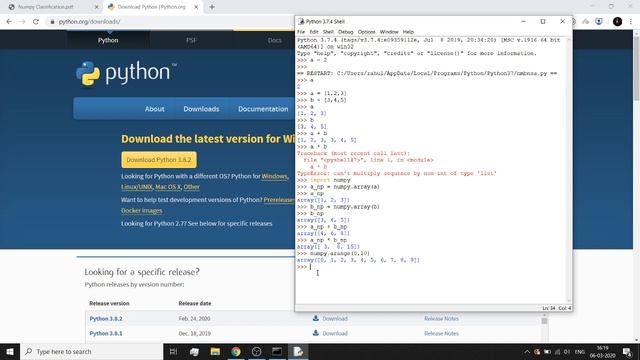Click the 'Ln: 34' status bar entry

(x=549, y=308)
